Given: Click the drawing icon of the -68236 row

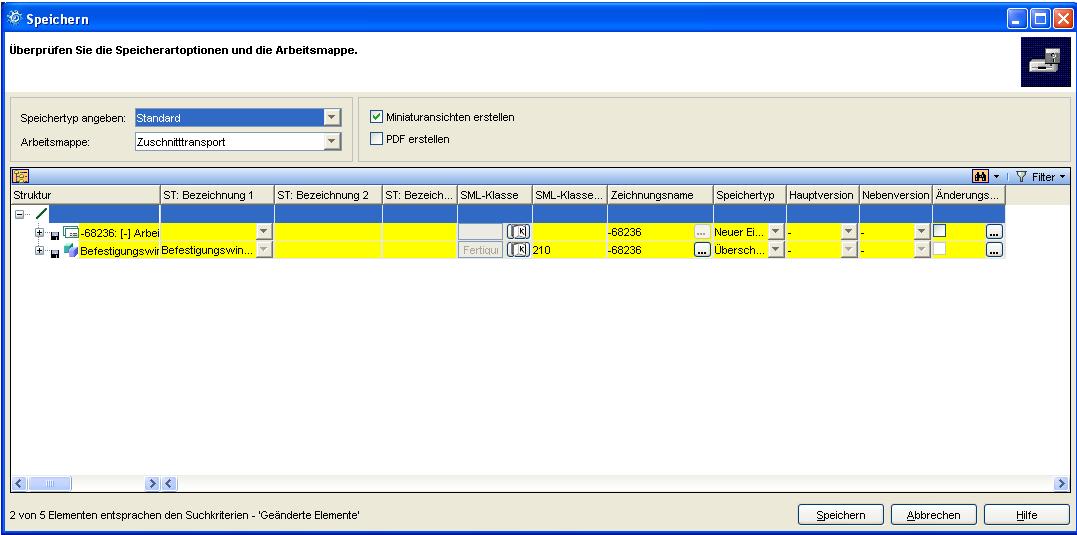Looking at the screenshot, I should point(71,232).
